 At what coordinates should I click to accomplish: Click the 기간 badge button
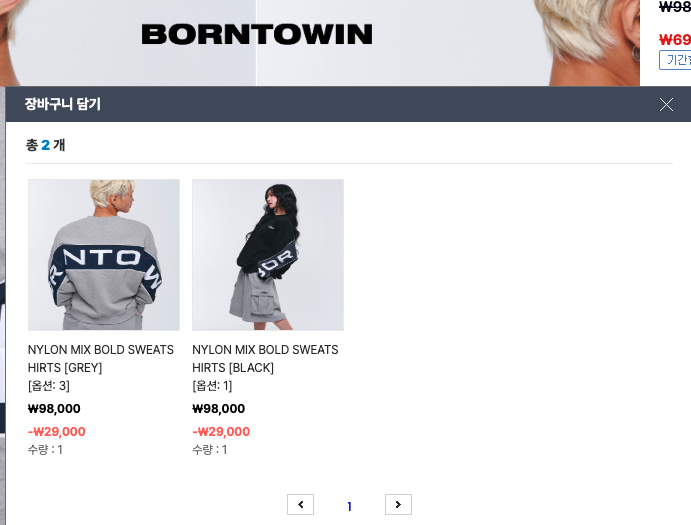pos(675,60)
